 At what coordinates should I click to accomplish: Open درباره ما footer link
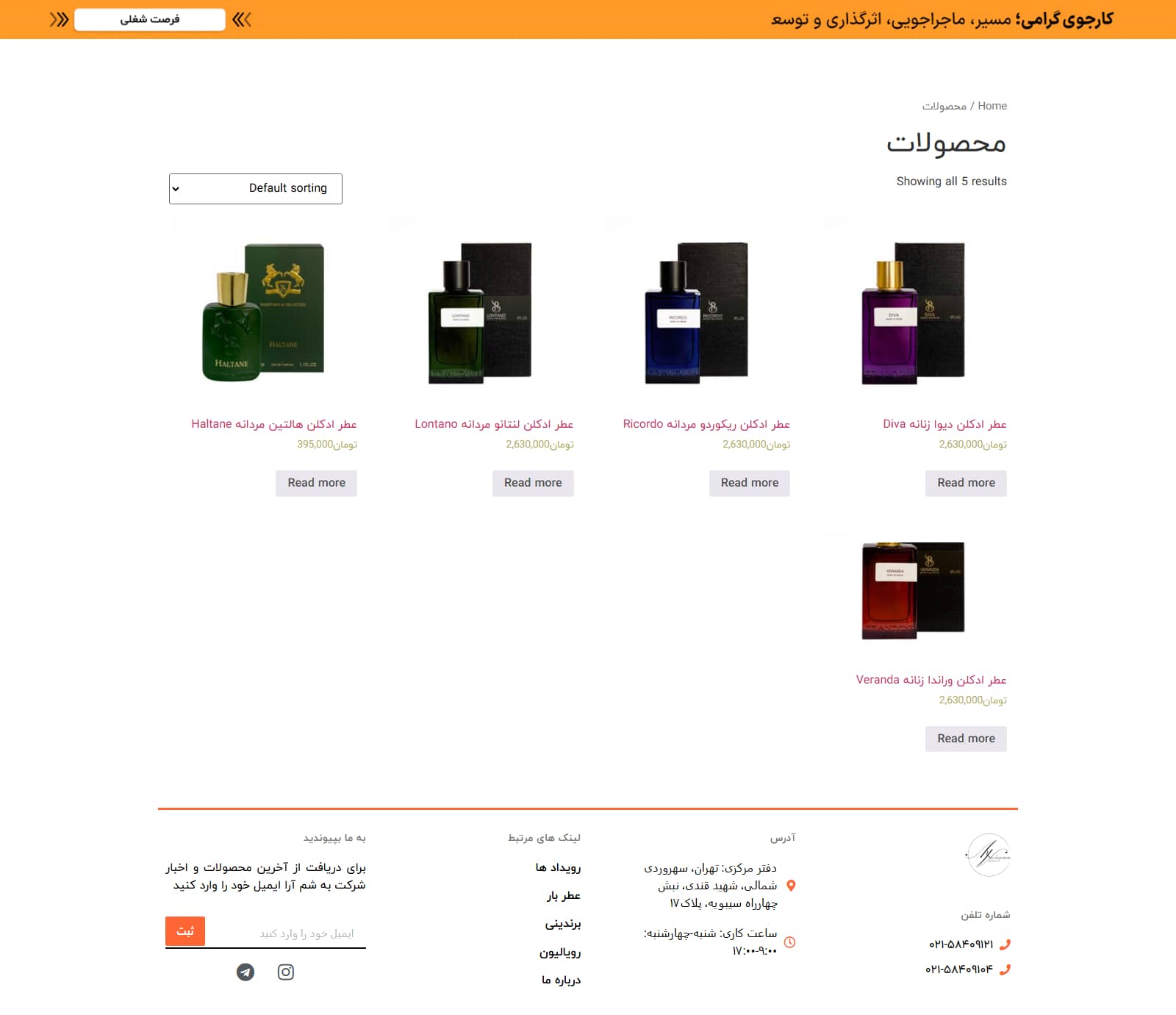(x=561, y=980)
